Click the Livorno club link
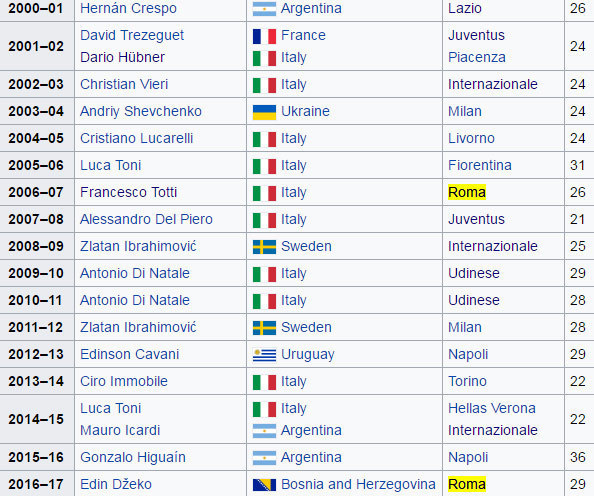This screenshot has width=594, height=496. click(471, 138)
